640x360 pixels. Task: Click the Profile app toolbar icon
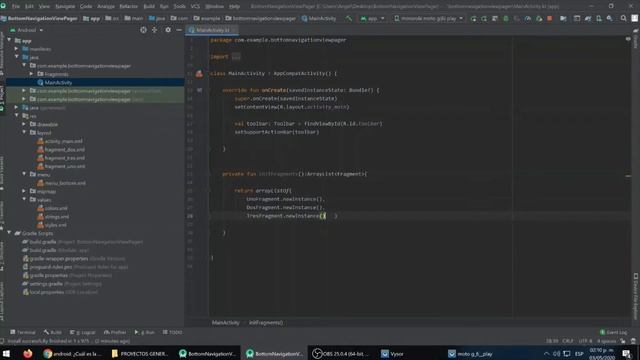pos(528,18)
